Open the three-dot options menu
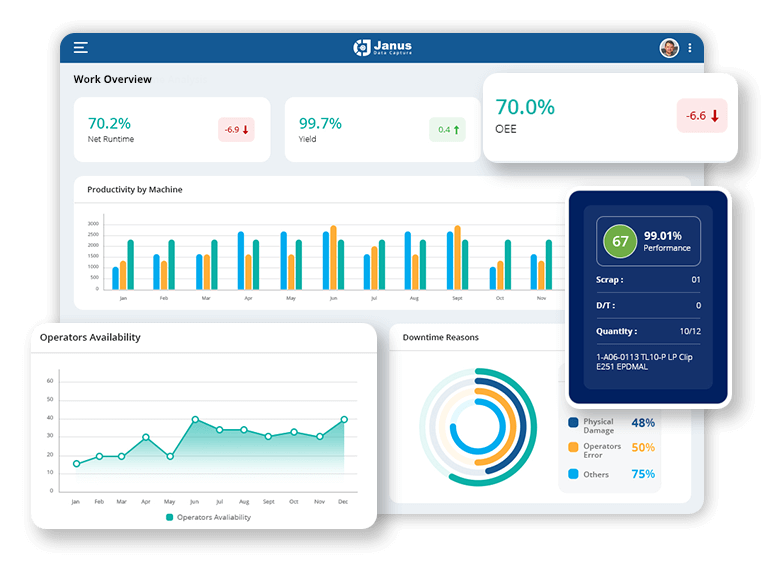 pyautogui.click(x=690, y=48)
